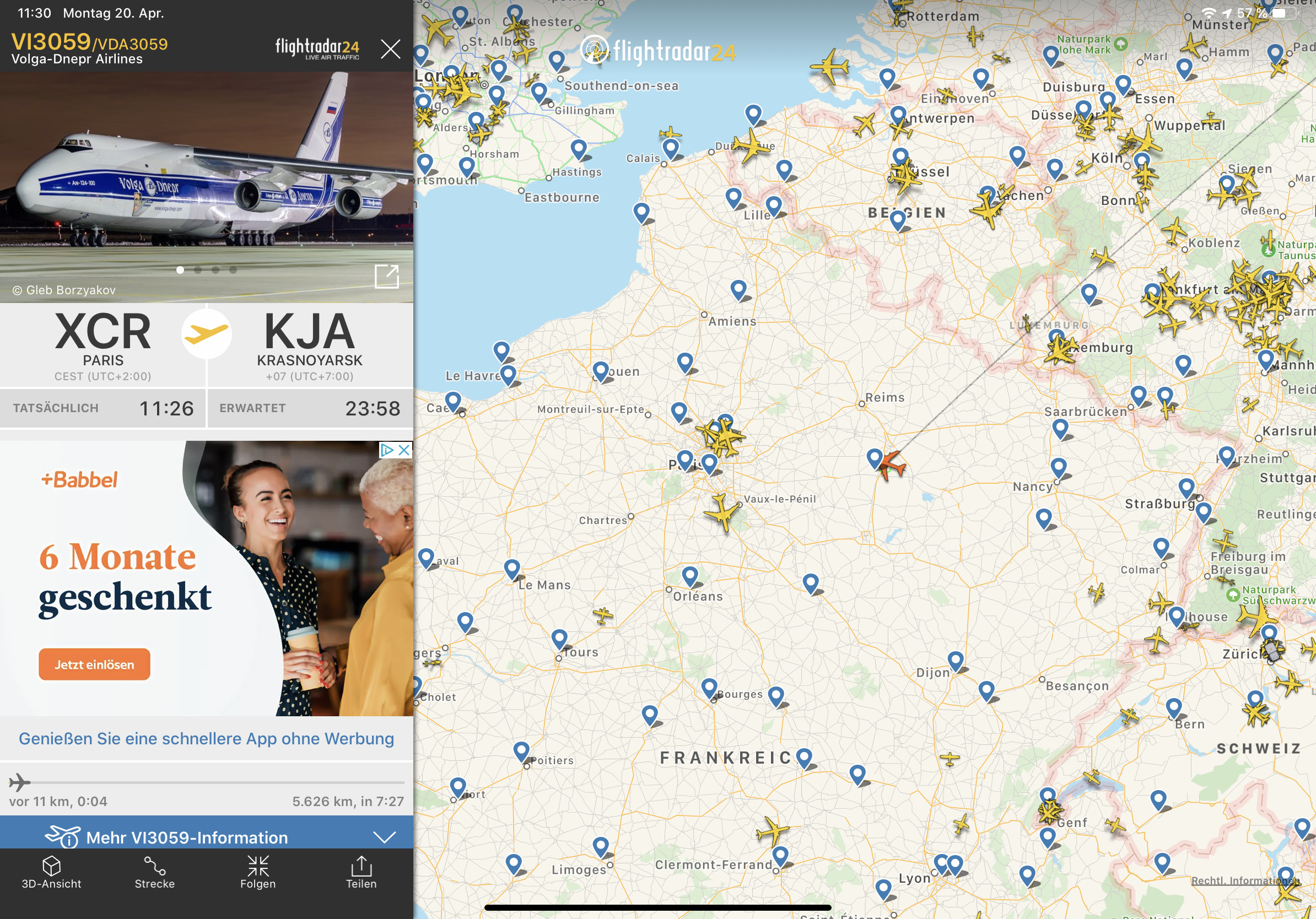Open the ad-free app upgrade link
This screenshot has height=919, width=1316.
[206, 738]
